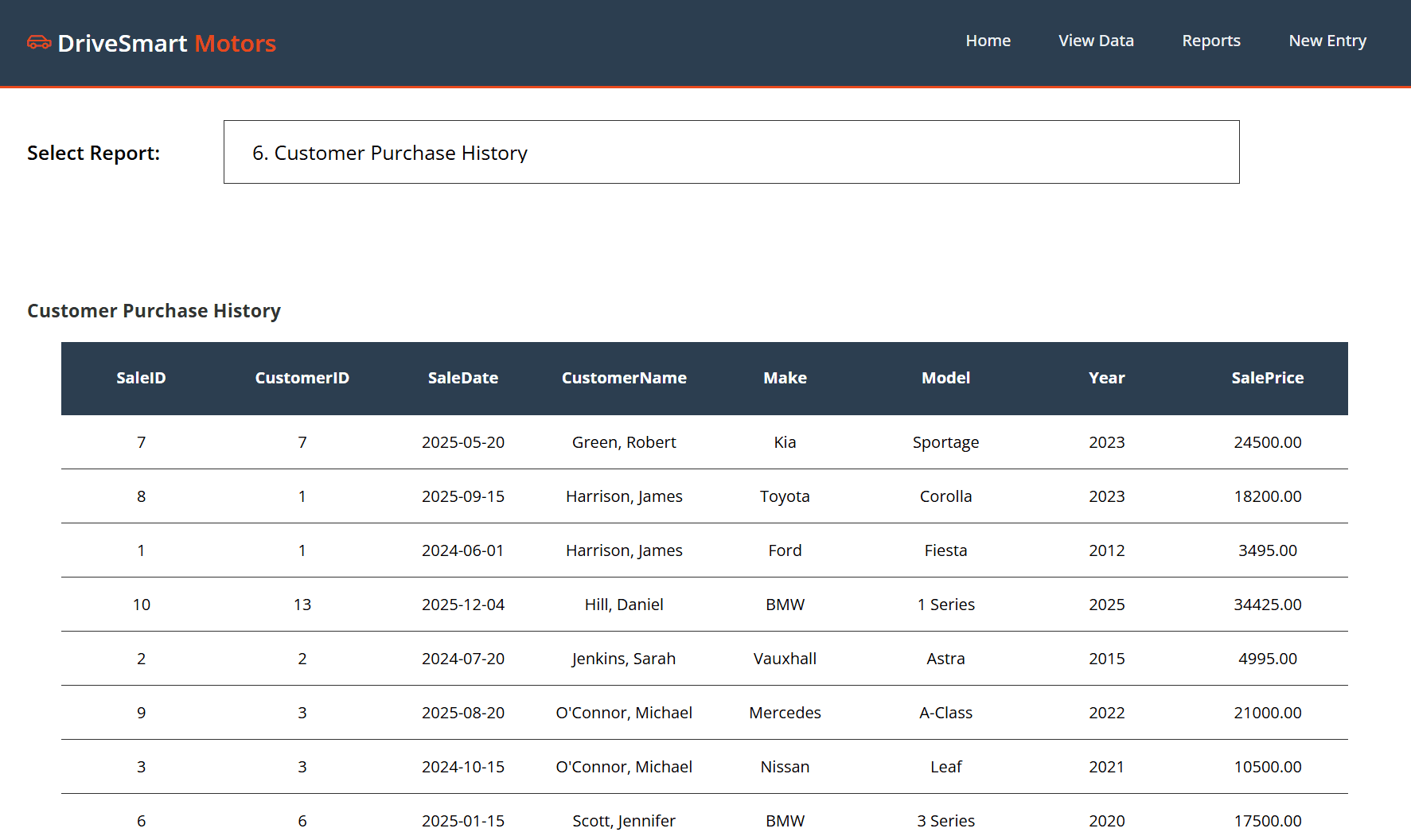
Task: Click the 4995.00 sale price
Action: (1268, 659)
